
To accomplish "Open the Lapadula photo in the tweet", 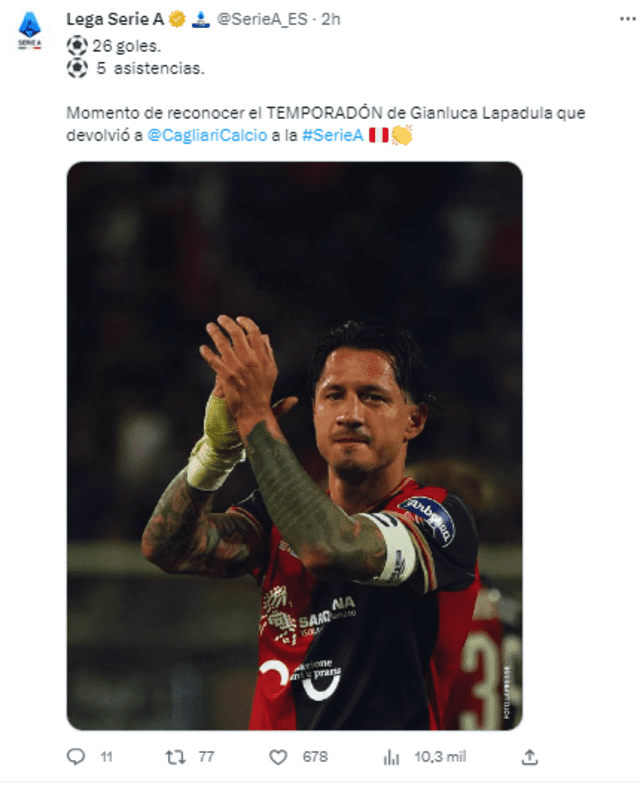I will 294,446.
